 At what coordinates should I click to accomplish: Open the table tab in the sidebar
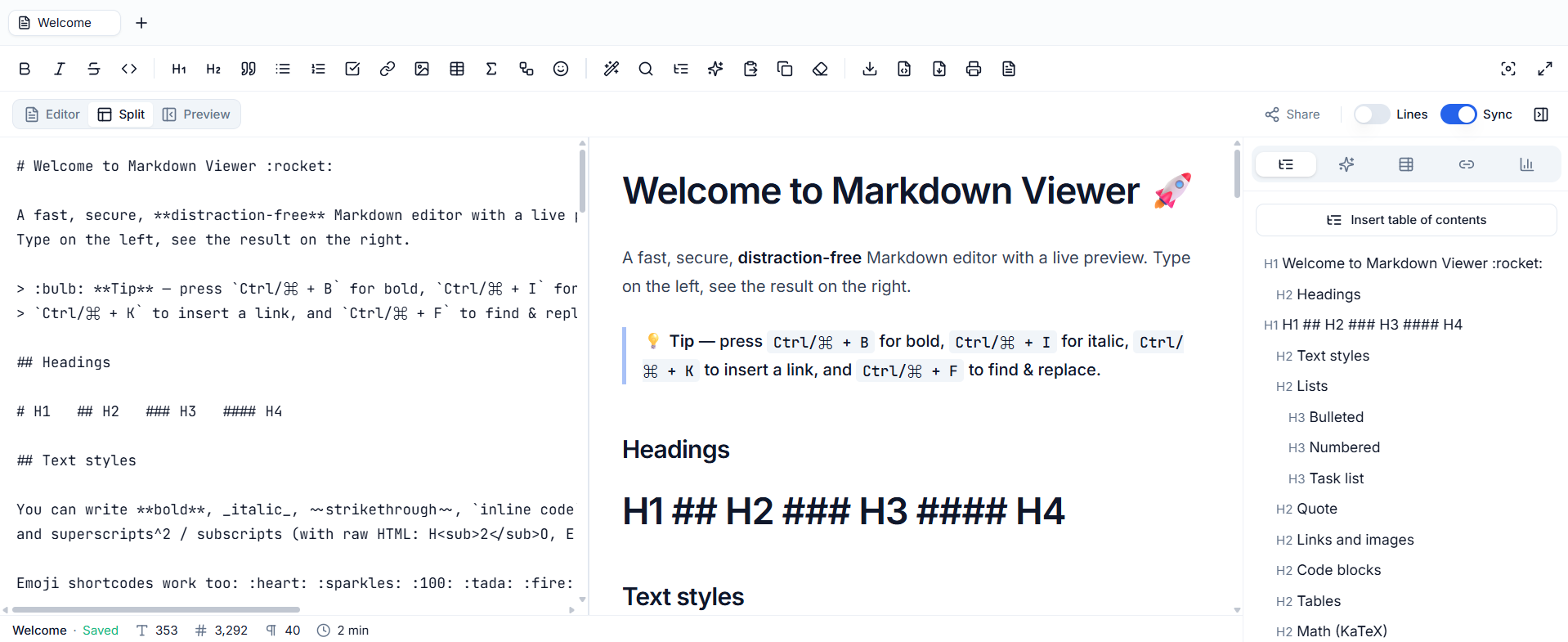pyautogui.click(x=1406, y=164)
